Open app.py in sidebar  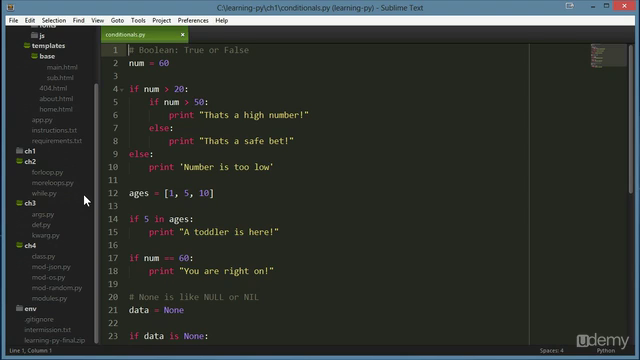click(x=42, y=120)
